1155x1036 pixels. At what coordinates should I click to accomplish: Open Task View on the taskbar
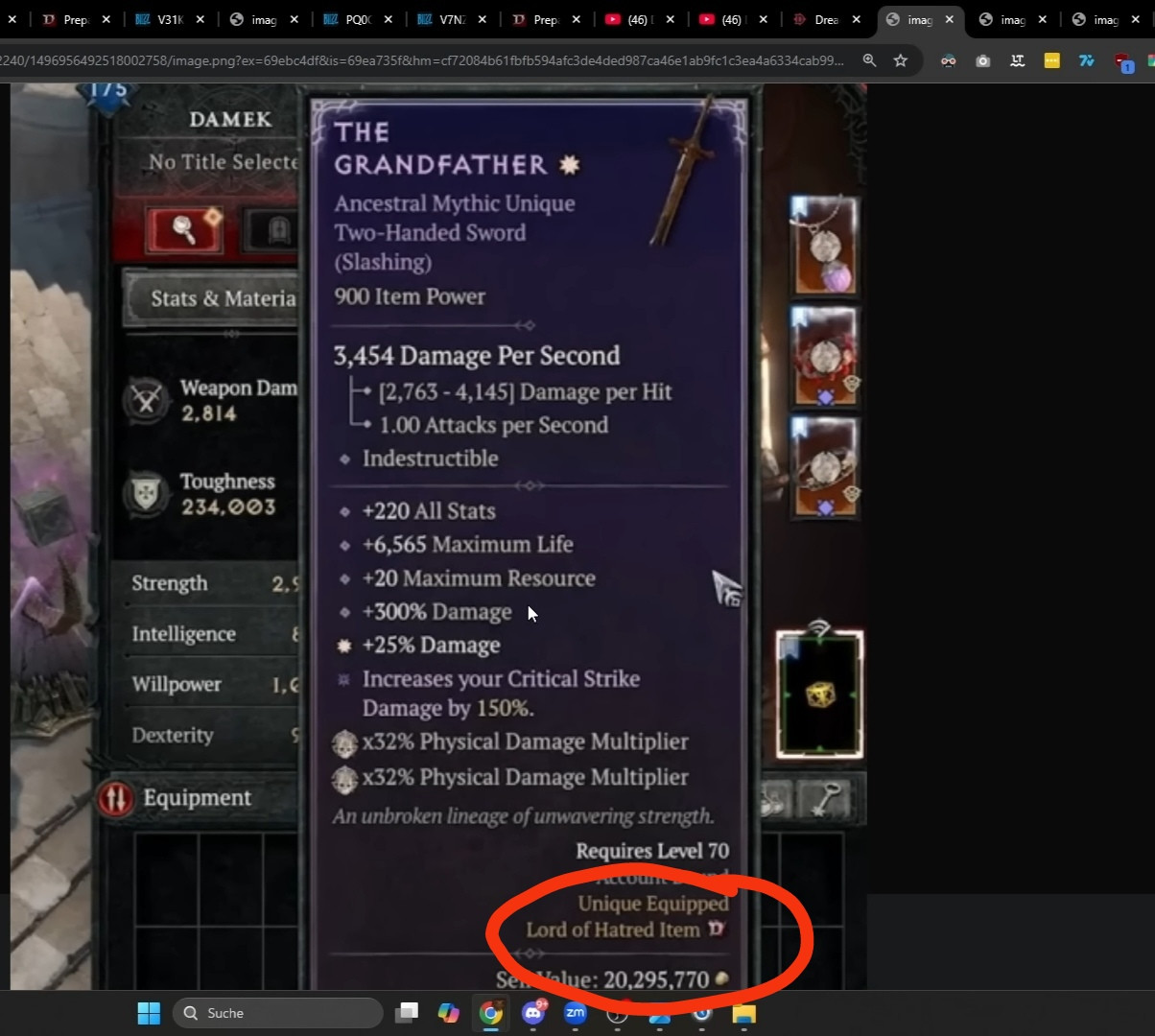pyautogui.click(x=407, y=1013)
